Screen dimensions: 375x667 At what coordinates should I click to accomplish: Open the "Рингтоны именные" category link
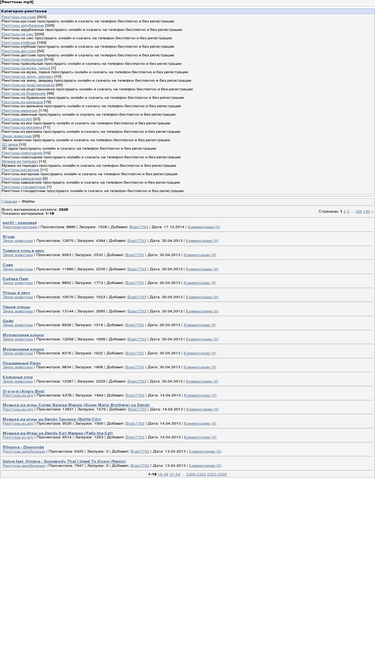click(20, 111)
